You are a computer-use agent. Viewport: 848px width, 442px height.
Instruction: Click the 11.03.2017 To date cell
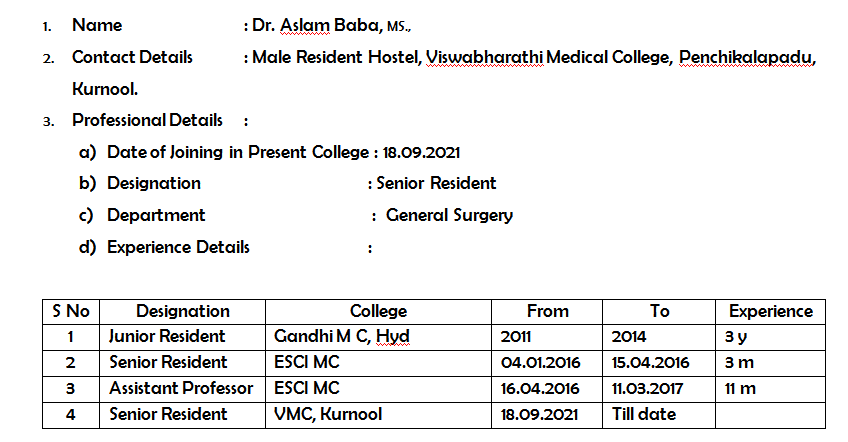pyautogui.click(x=659, y=389)
